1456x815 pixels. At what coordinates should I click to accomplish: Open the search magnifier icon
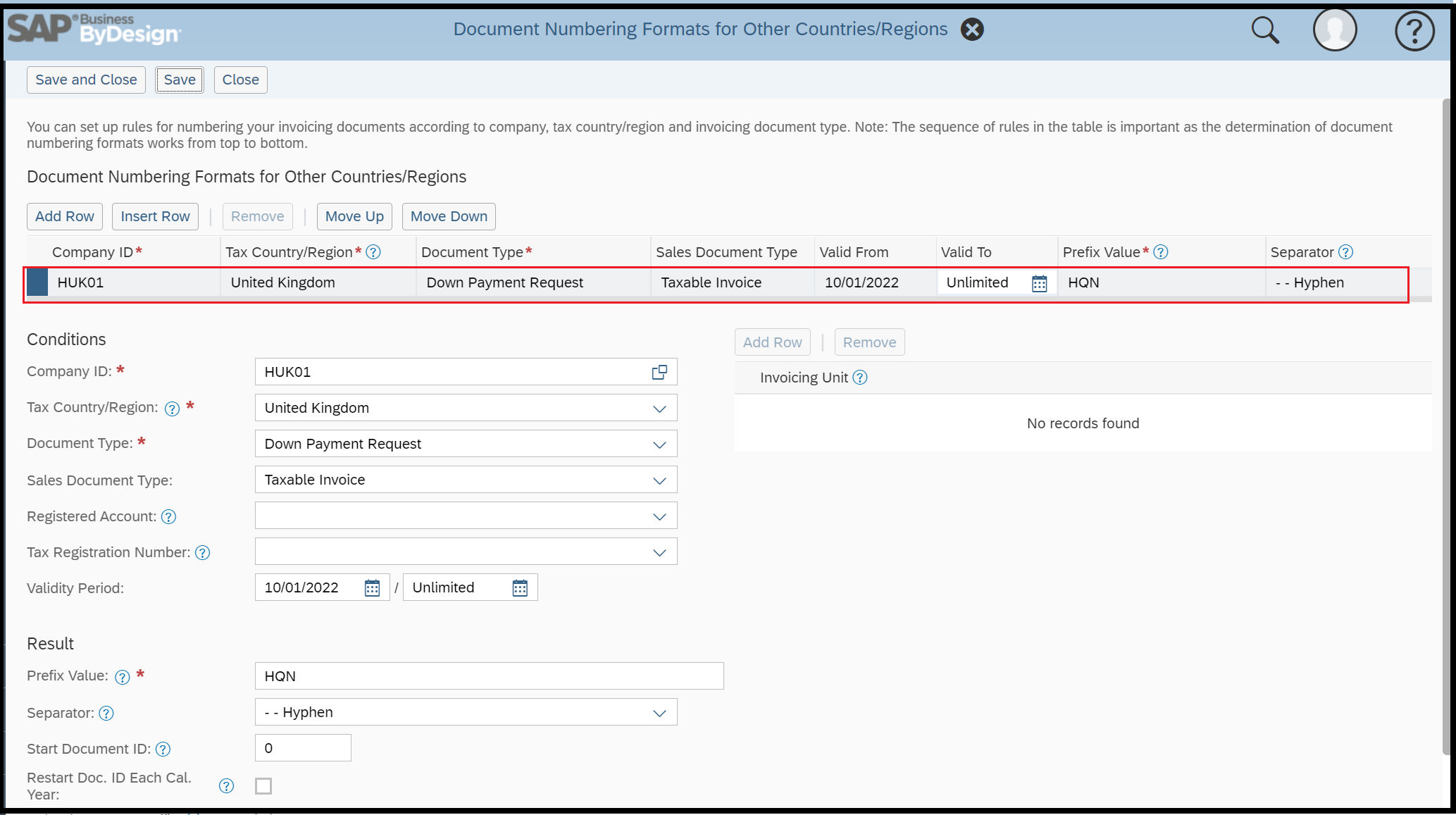pyautogui.click(x=1264, y=30)
